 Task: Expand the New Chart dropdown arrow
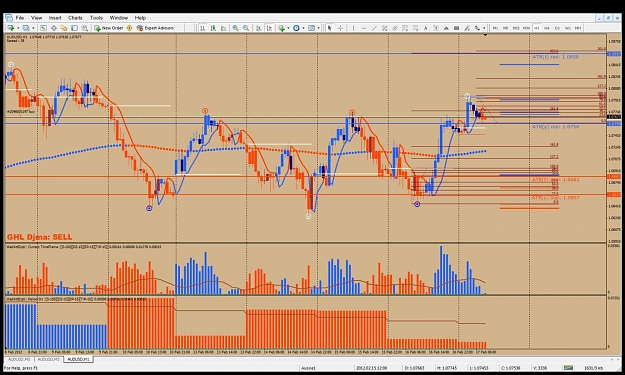click(x=18, y=28)
